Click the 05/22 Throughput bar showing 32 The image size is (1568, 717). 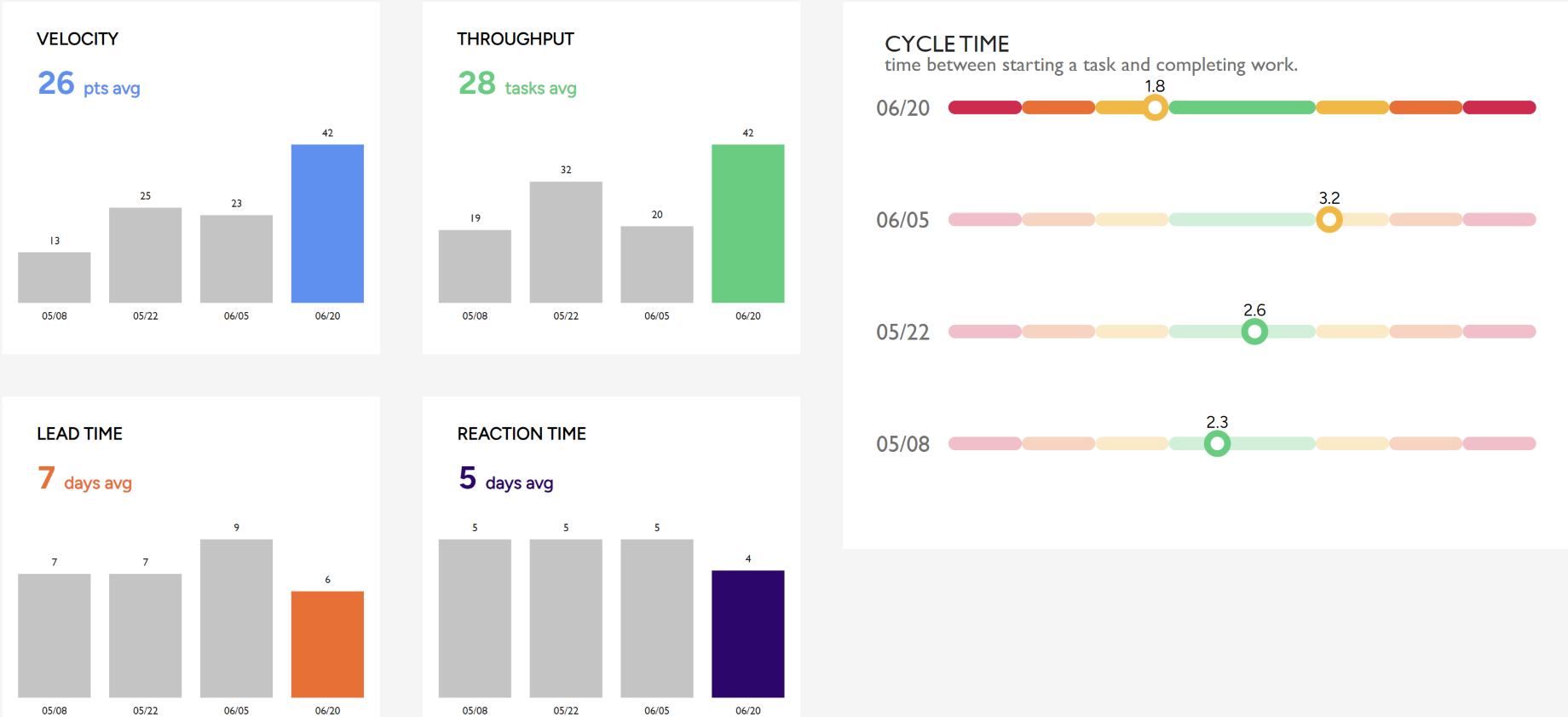[x=566, y=242]
